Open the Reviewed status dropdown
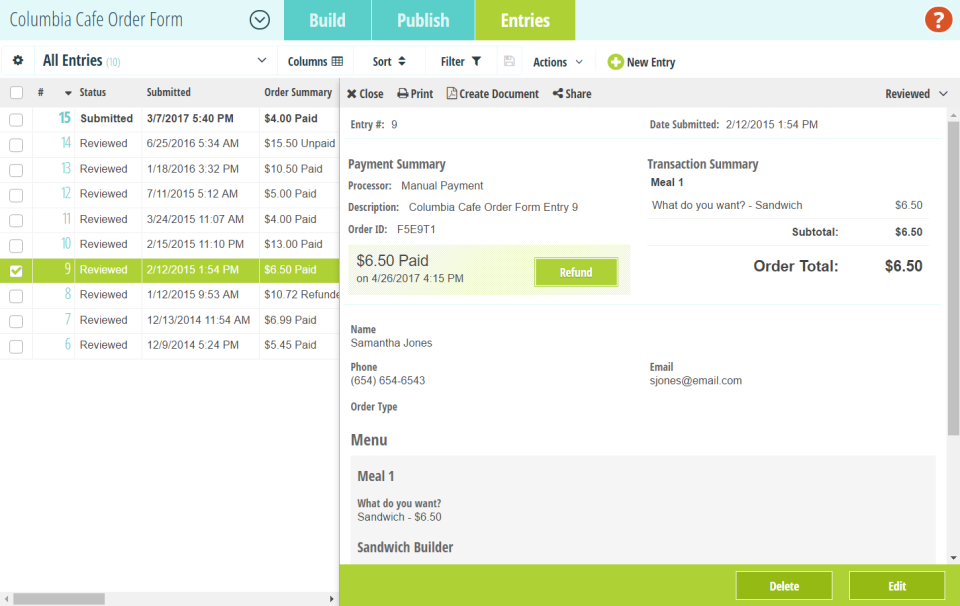 (x=913, y=92)
